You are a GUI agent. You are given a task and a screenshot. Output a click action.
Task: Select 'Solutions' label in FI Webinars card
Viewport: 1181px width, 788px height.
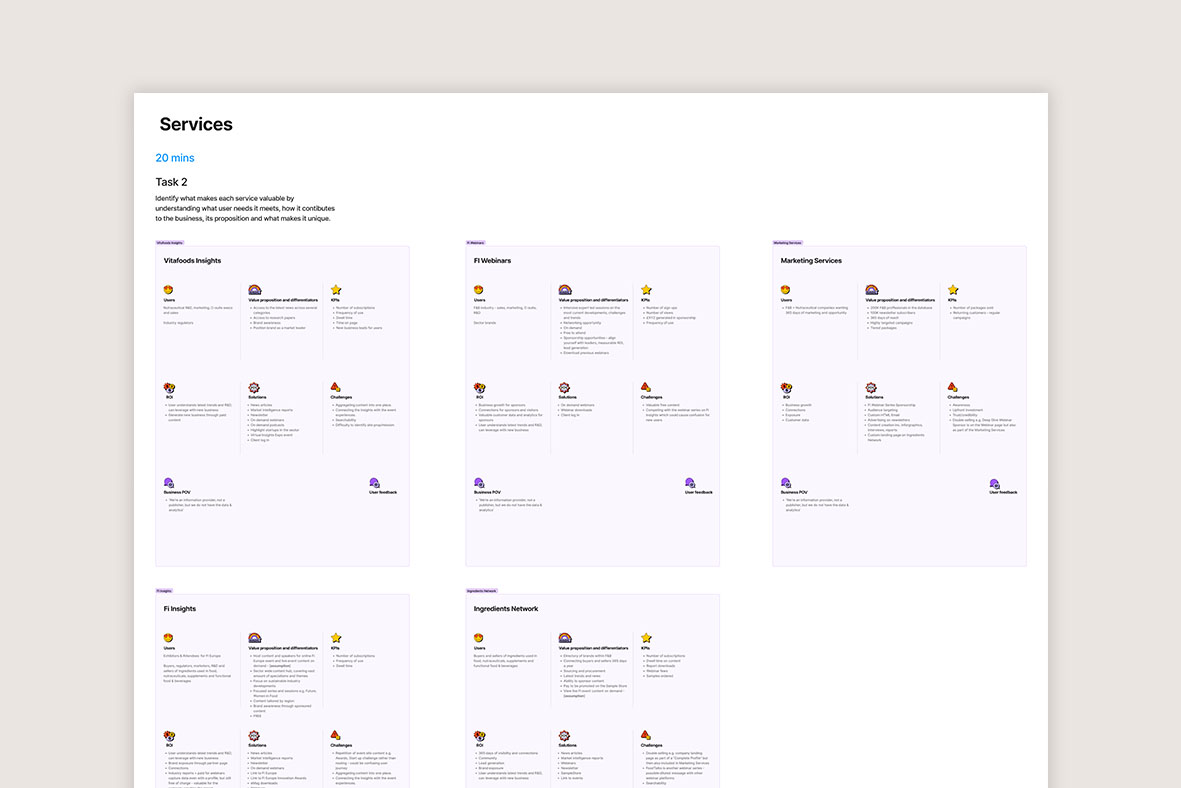pyautogui.click(x=567, y=397)
